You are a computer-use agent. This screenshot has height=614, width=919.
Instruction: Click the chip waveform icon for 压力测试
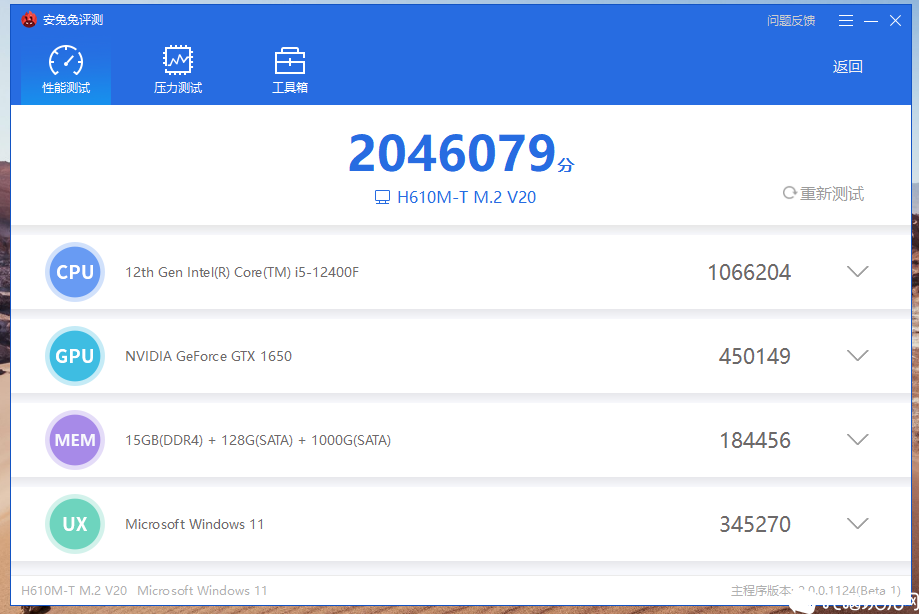click(178, 60)
